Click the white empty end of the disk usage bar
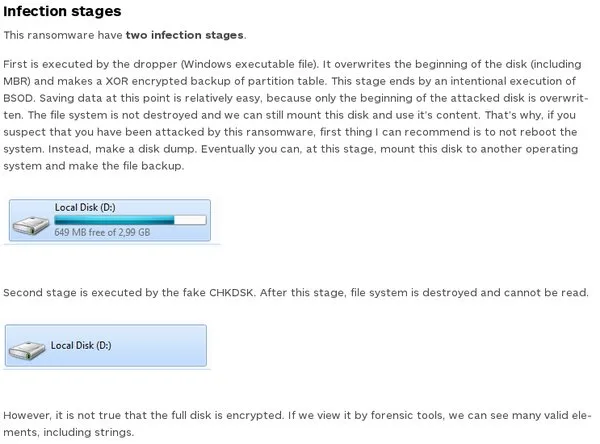 tap(190, 220)
